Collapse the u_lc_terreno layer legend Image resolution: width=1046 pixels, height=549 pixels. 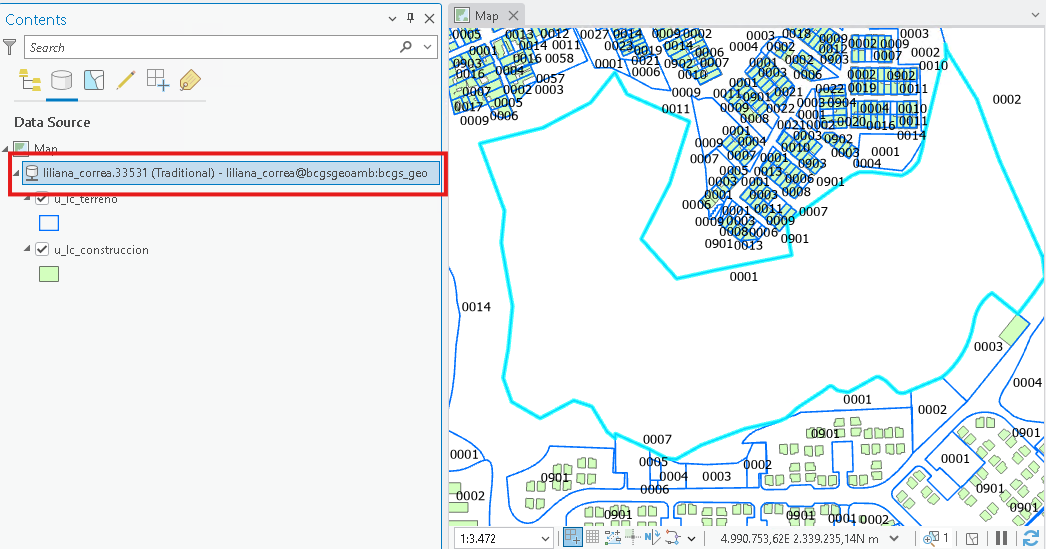point(27,198)
